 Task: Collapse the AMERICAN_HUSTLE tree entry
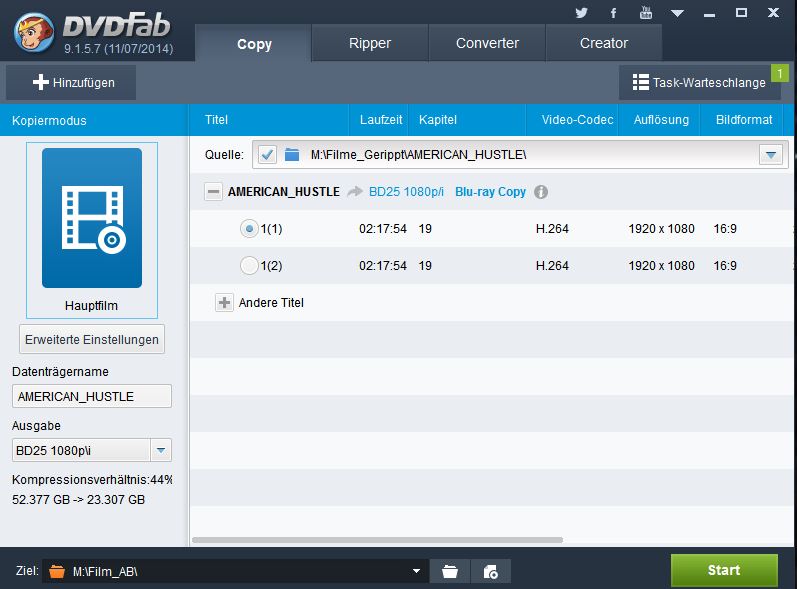(x=213, y=192)
